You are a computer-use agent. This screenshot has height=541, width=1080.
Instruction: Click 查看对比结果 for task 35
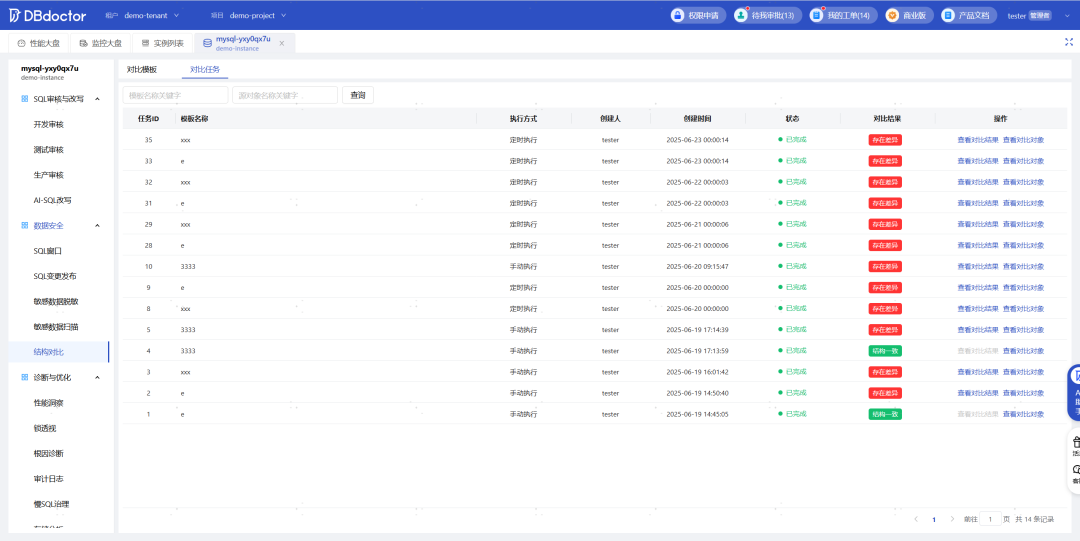(977, 140)
